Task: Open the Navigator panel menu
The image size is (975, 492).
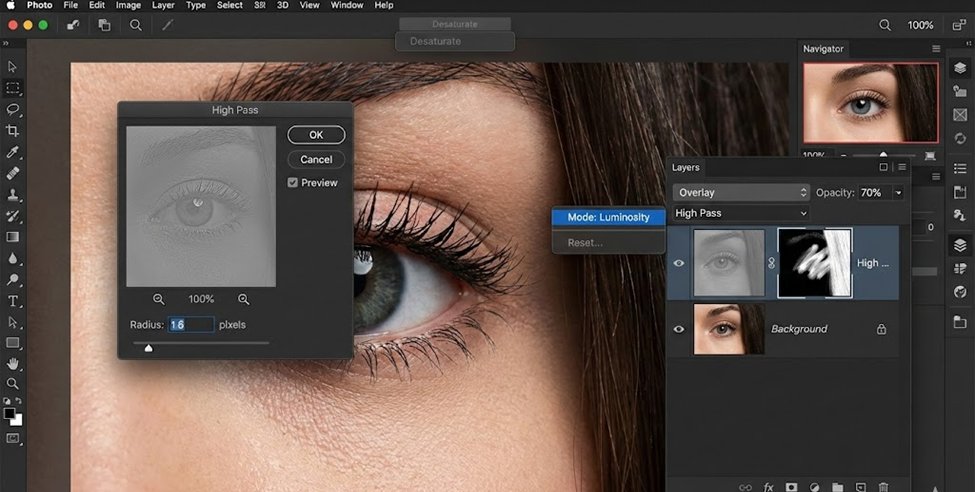Action: click(x=936, y=49)
